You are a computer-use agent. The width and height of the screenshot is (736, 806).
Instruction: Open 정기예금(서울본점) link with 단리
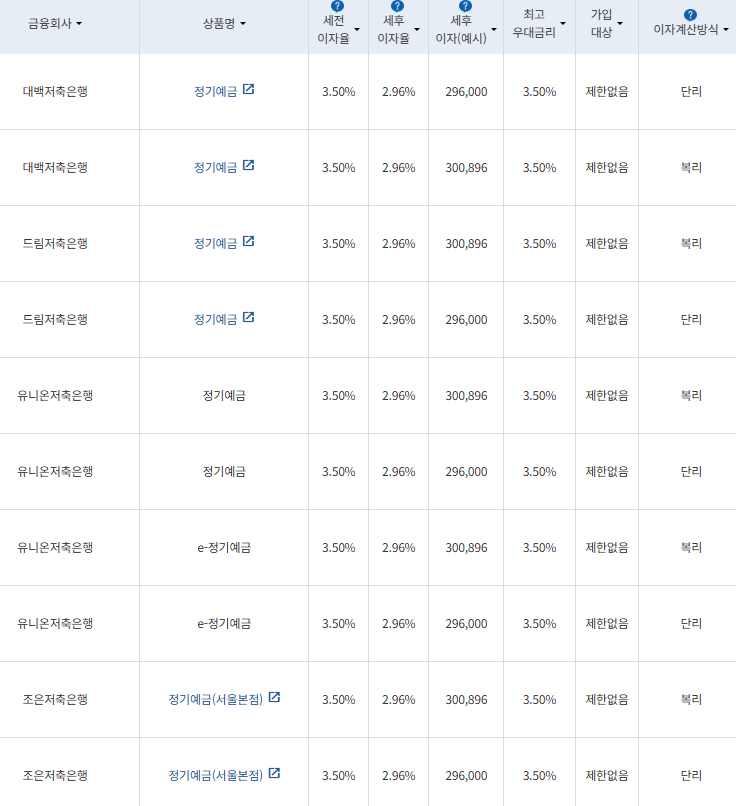(x=216, y=776)
